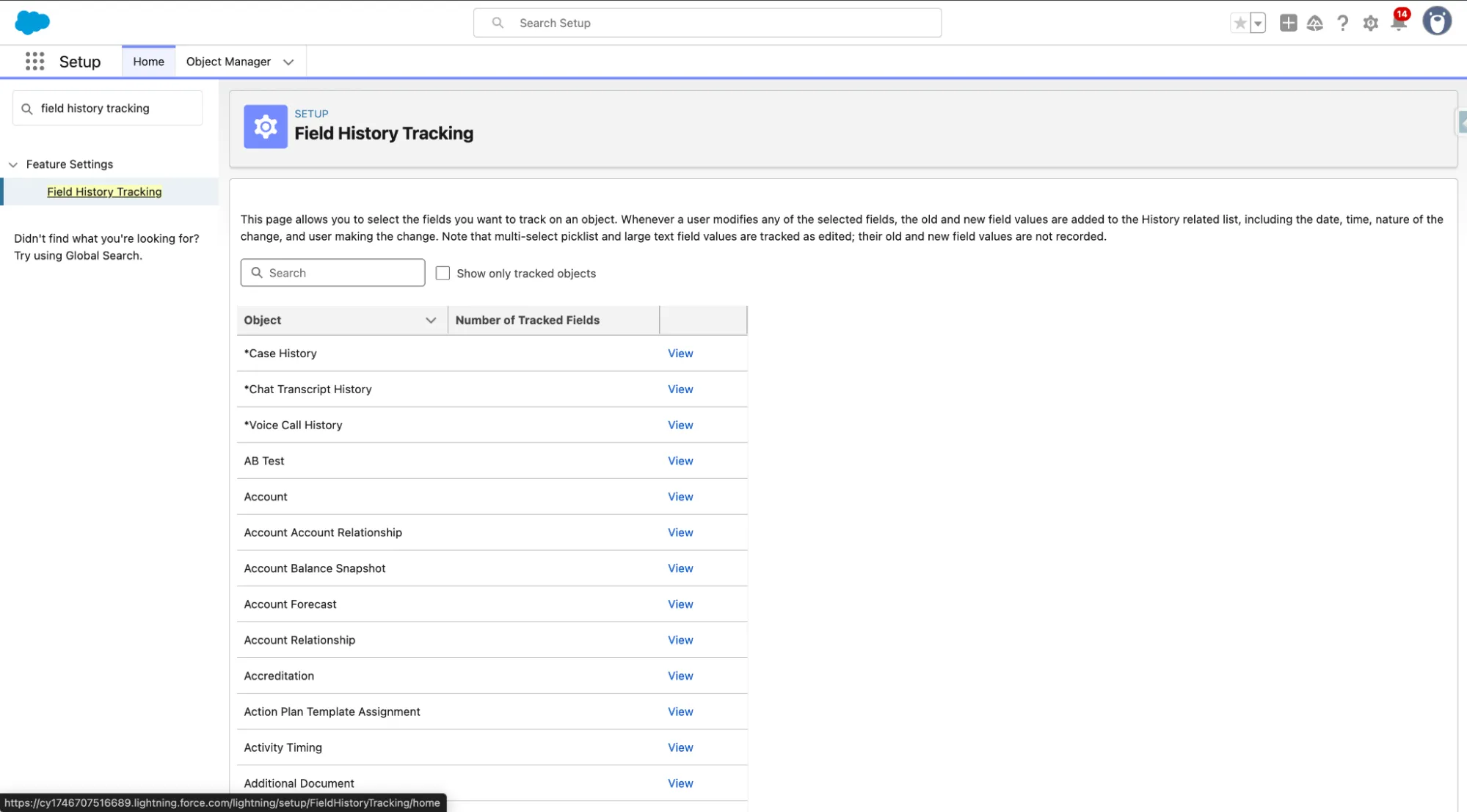The height and width of the screenshot is (812, 1467).
Task: Open user profile avatar
Action: click(1436, 22)
